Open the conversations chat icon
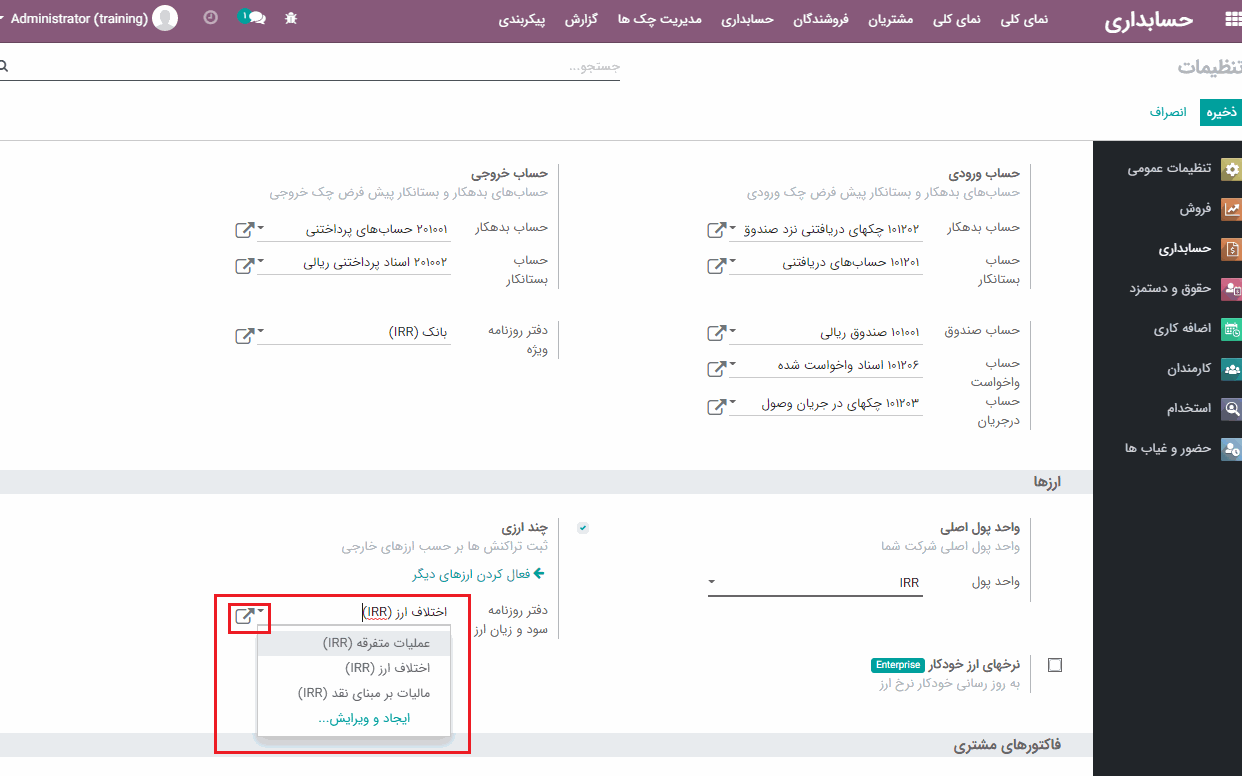The height and width of the screenshot is (776, 1242). (x=252, y=18)
